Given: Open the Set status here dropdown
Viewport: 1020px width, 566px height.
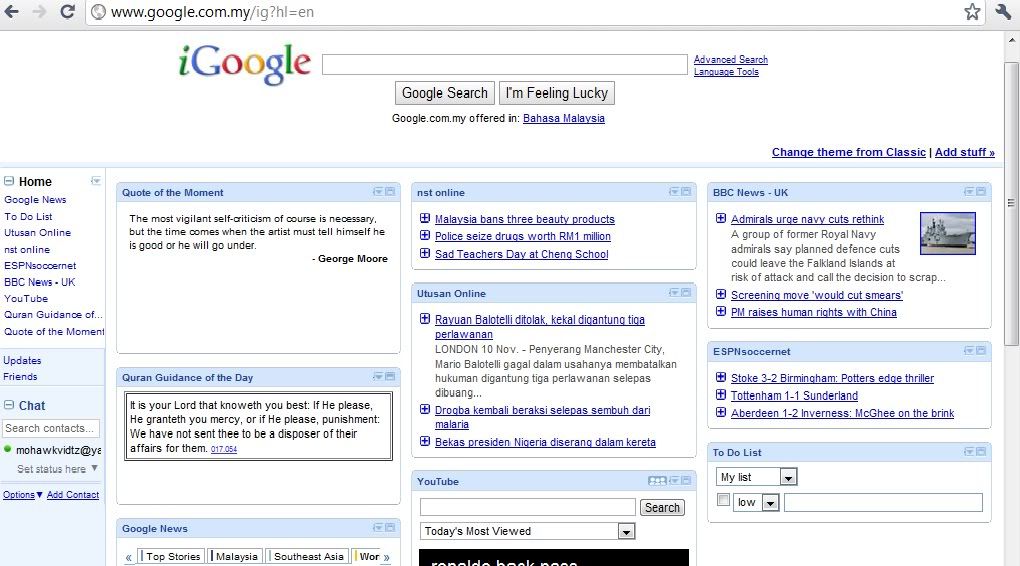Looking at the screenshot, I should [x=94, y=468].
